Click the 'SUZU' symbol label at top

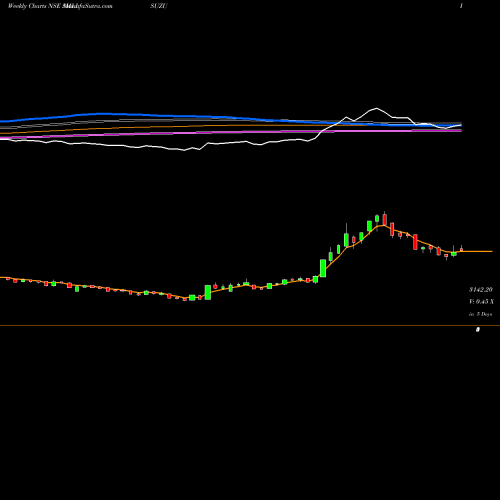[x=159, y=6]
